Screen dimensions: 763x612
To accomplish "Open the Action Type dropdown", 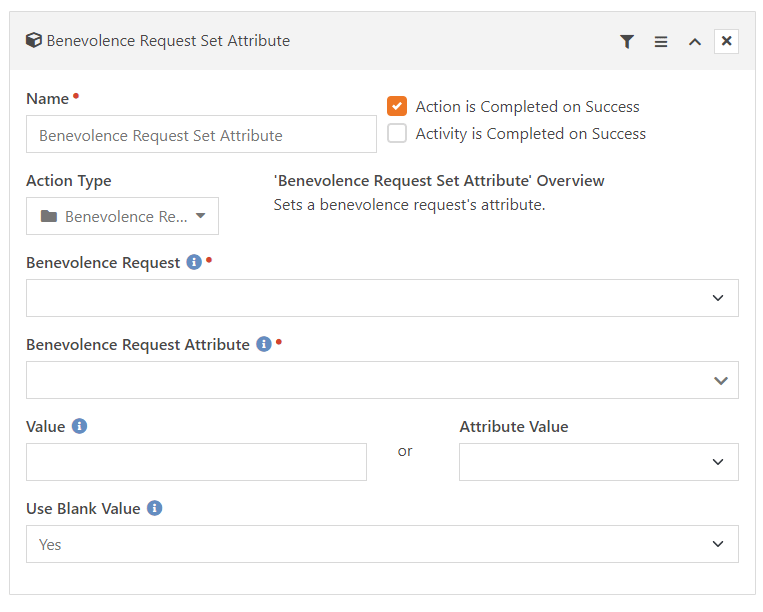I will pyautogui.click(x=123, y=216).
